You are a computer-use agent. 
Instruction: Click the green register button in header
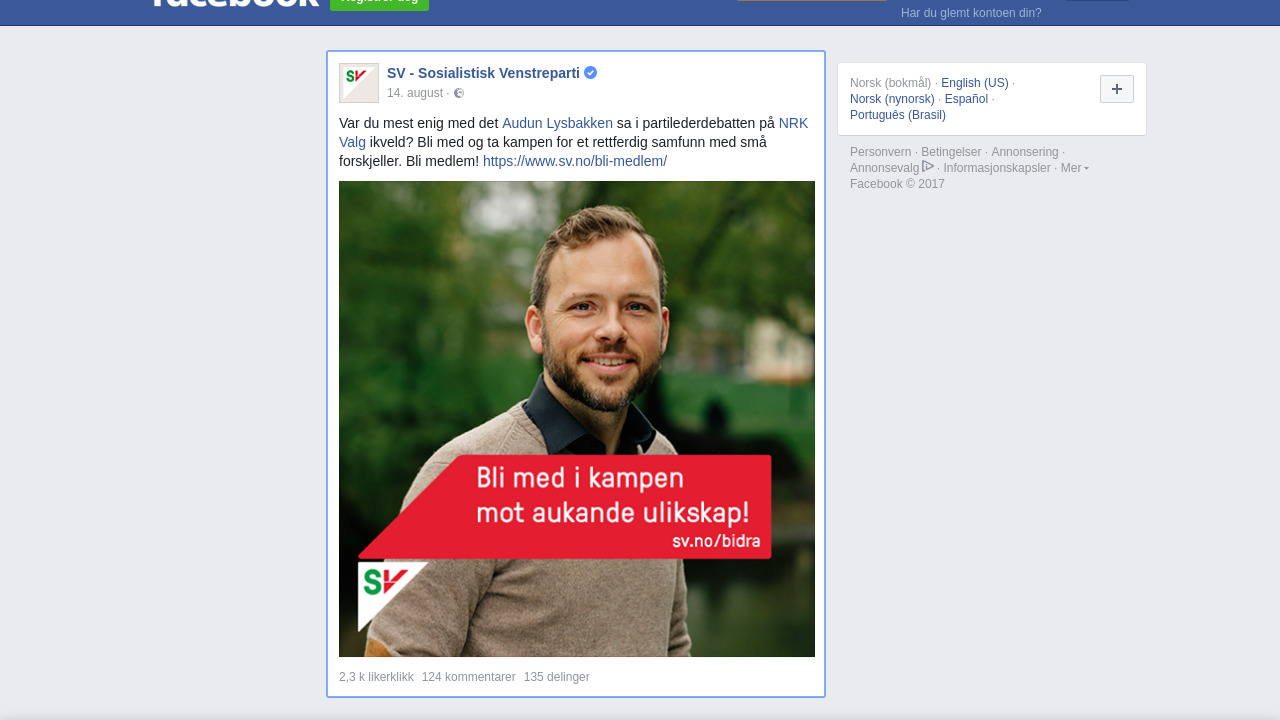(380, 3)
